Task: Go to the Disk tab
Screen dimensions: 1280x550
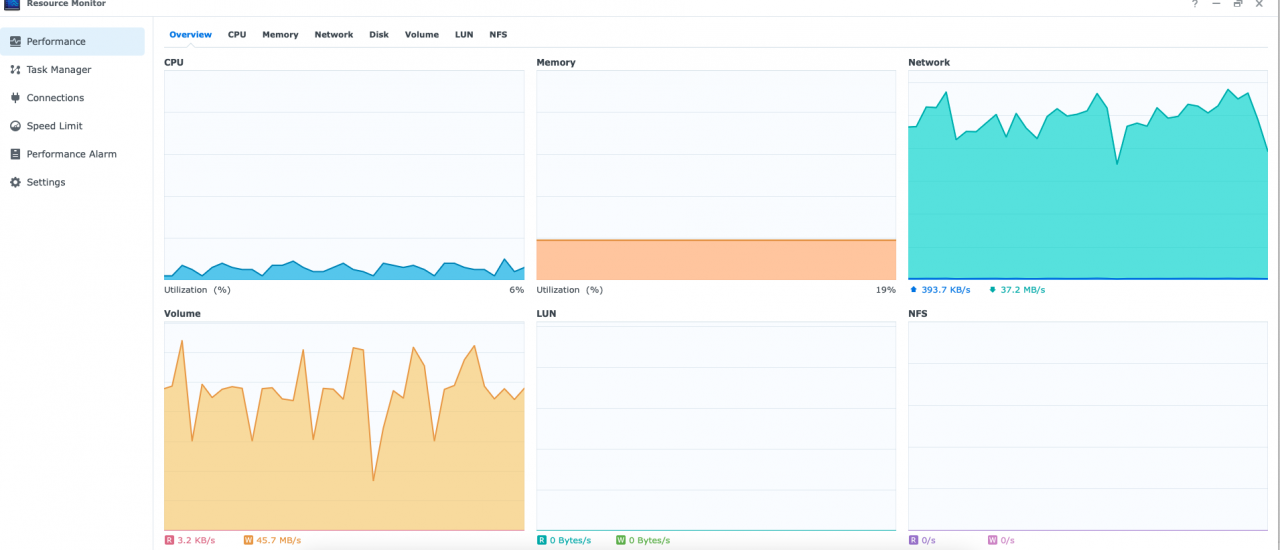Action: click(379, 35)
